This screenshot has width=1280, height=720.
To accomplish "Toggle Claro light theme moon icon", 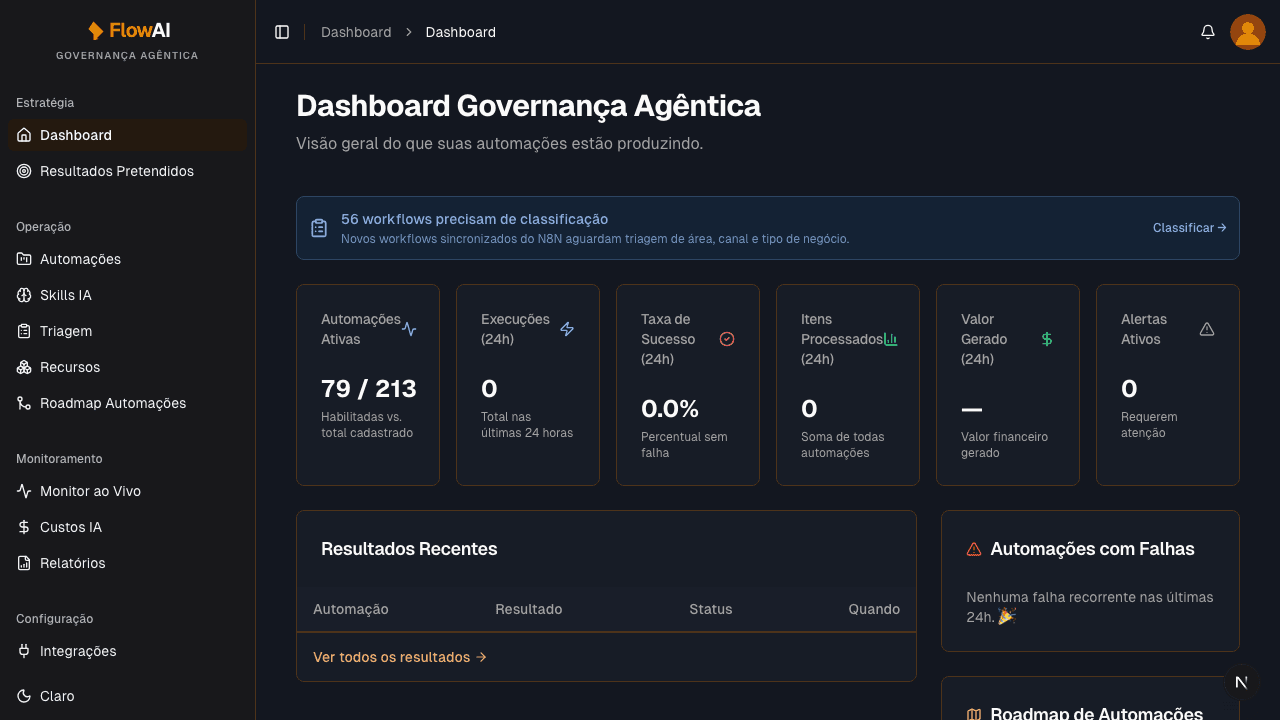I will pos(24,696).
